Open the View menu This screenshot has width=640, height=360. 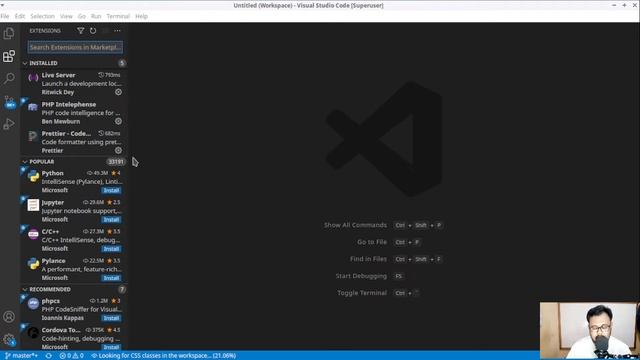click(x=66, y=16)
